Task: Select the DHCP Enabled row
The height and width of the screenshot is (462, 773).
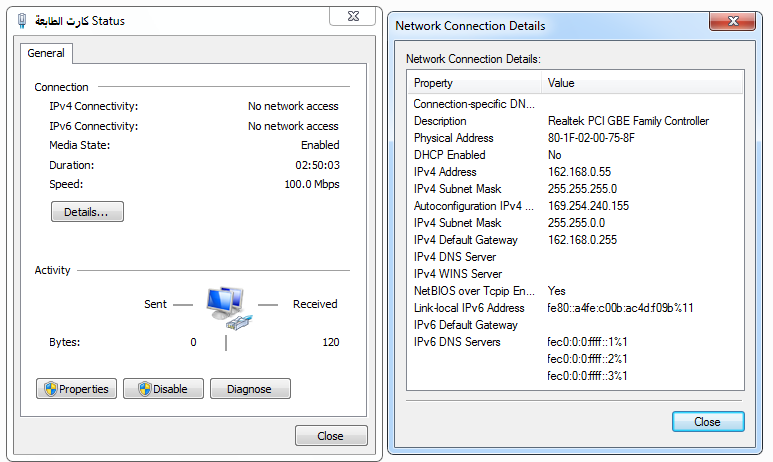Action: pos(575,155)
